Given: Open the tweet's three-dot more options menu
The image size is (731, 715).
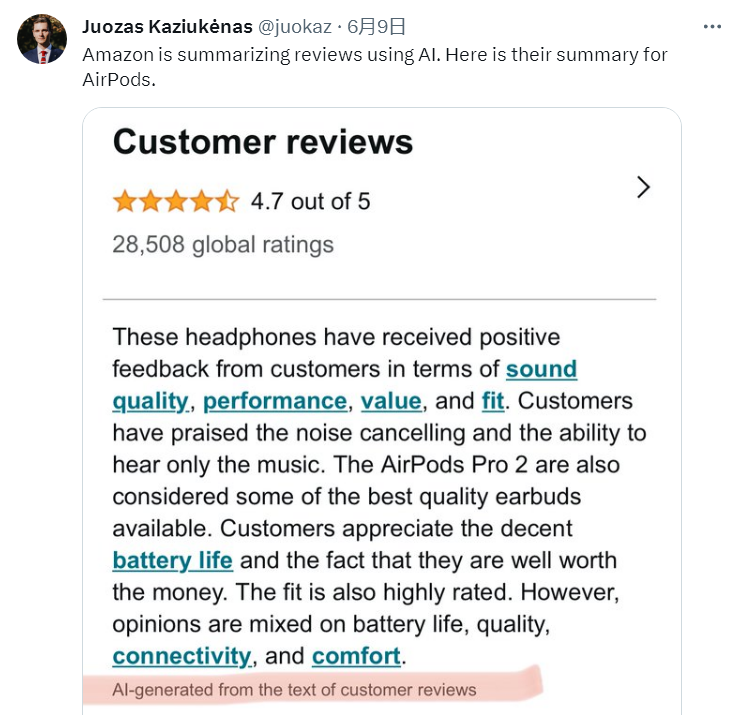Looking at the screenshot, I should click(712, 27).
